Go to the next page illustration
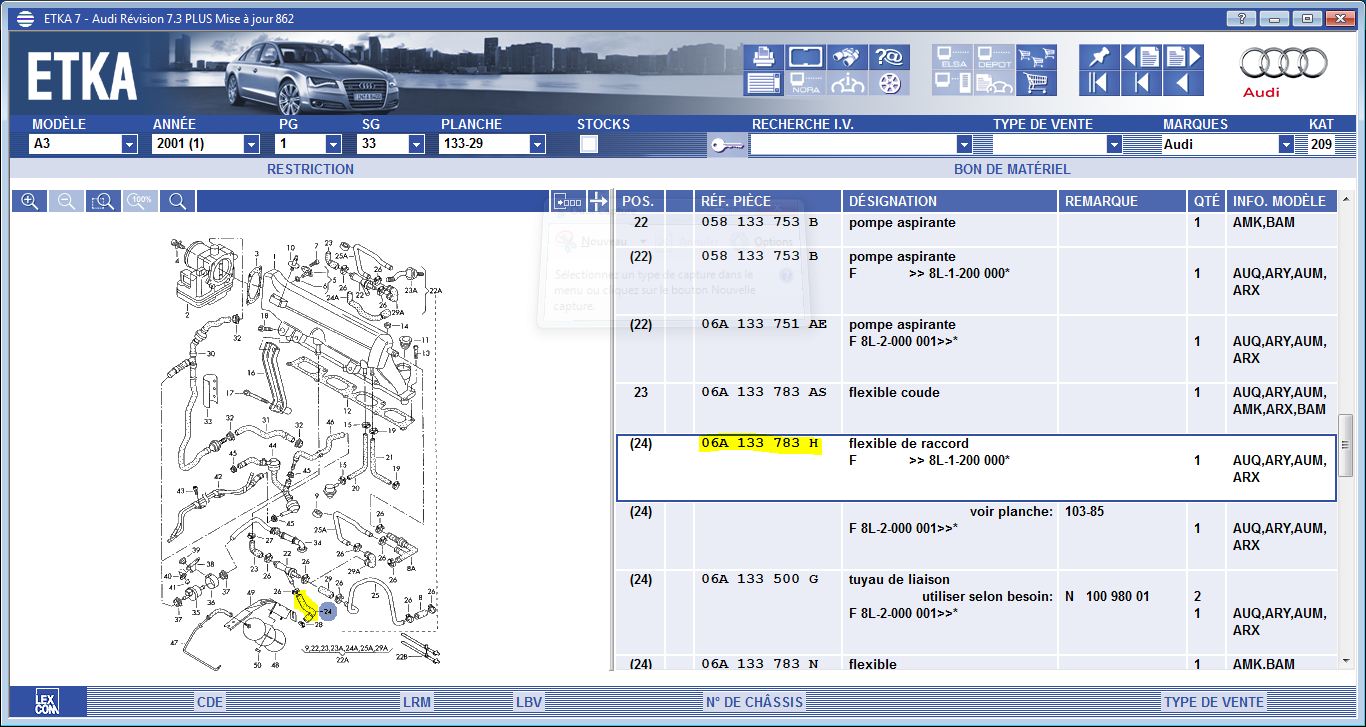This screenshot has width=1366, height=727. coord(1182,57)
